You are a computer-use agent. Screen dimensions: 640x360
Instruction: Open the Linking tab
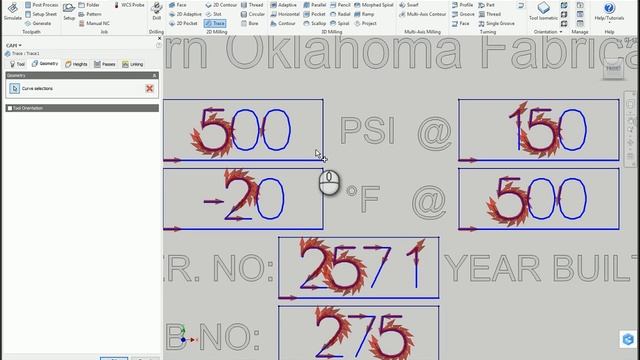click(x=132, y=64)
